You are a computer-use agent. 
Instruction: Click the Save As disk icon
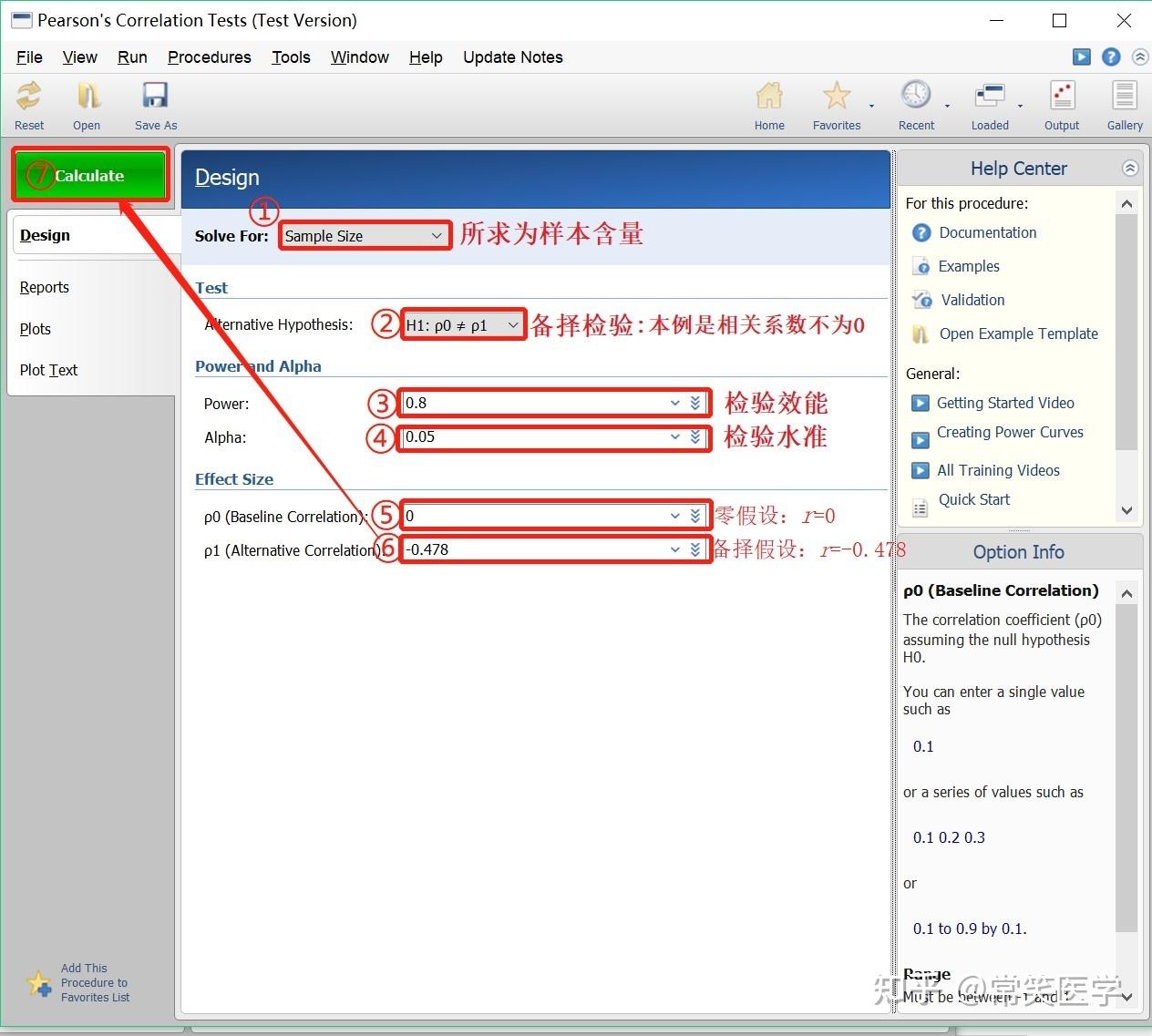tap(155, 96)
